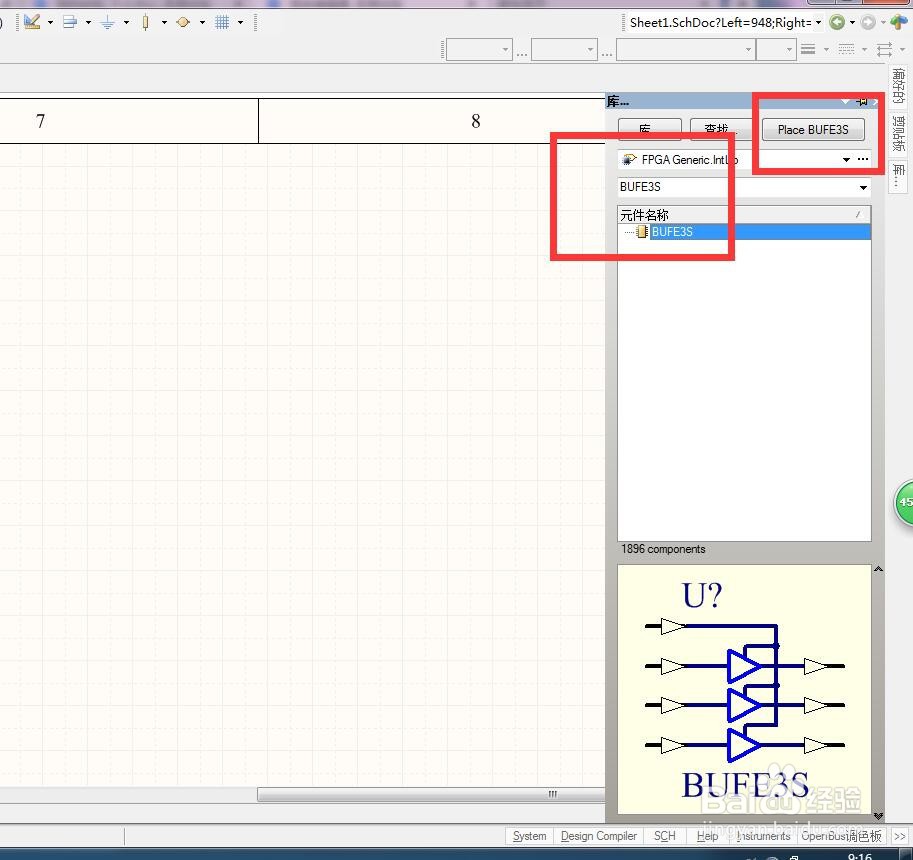Open the SCH panel menu
The image size is (913, 860).
664,836
